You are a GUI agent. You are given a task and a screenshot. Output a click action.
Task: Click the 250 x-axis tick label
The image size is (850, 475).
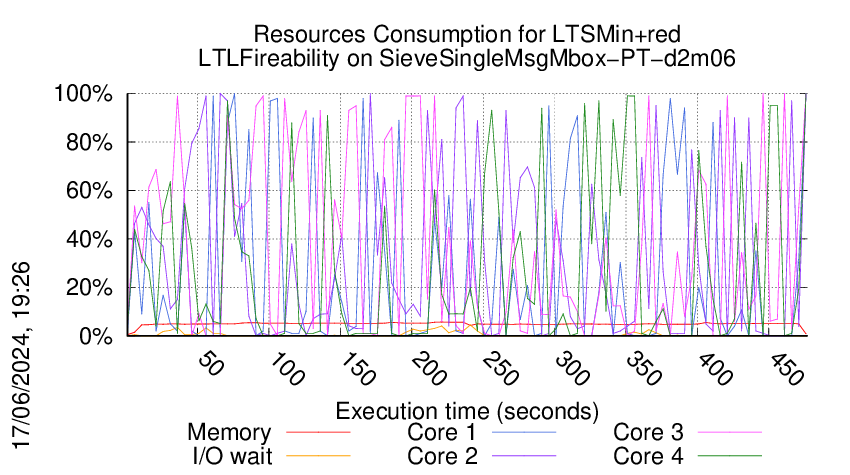[x=501, y=369]
